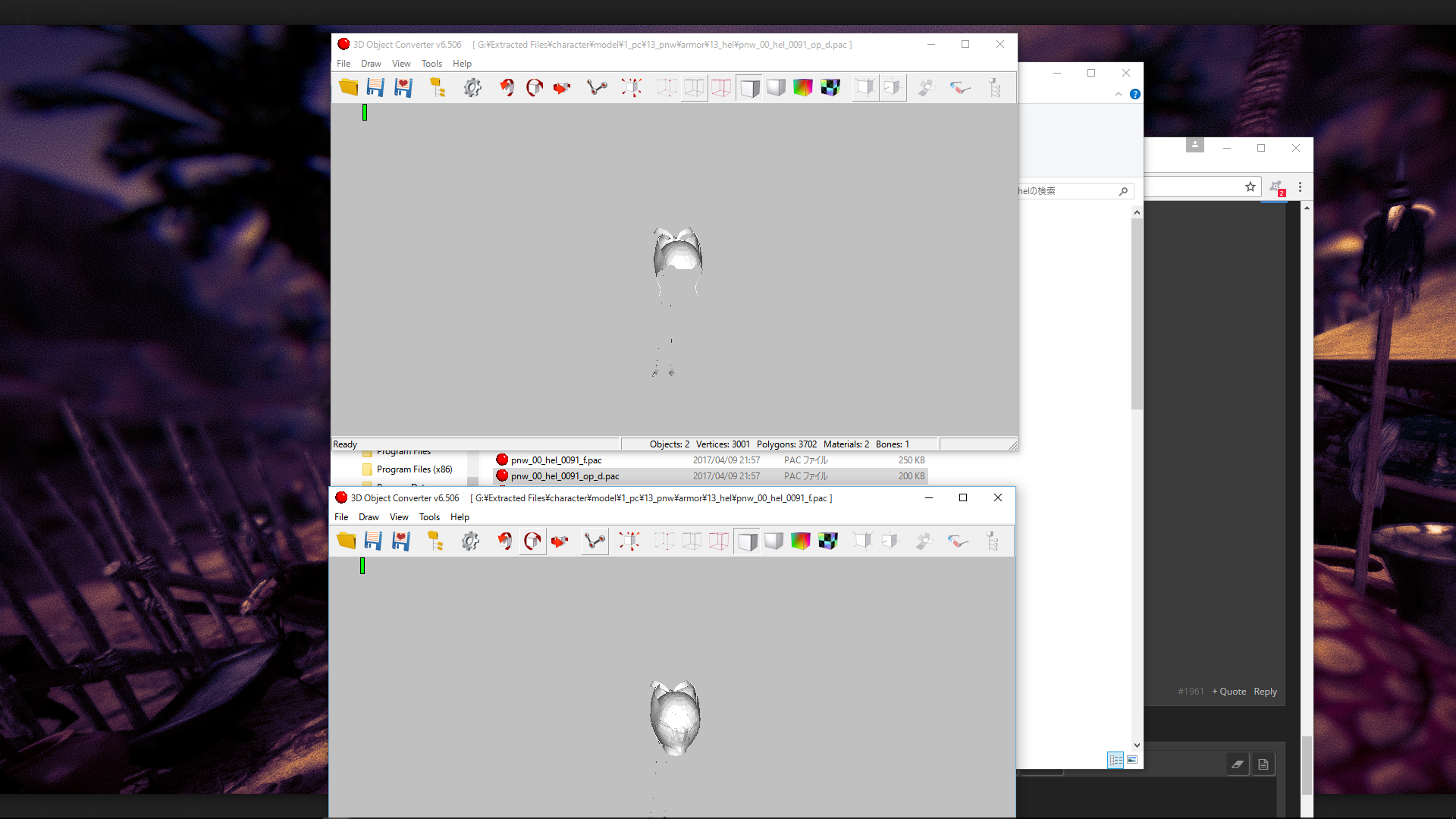Open the Tools menu in the lower window
This screenshot has width=1456, height=819.
[429, 516]
